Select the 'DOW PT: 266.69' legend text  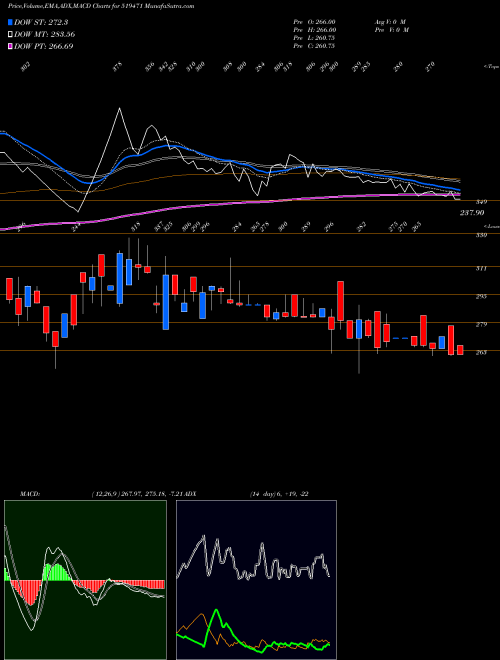click(x=44, y=46)
